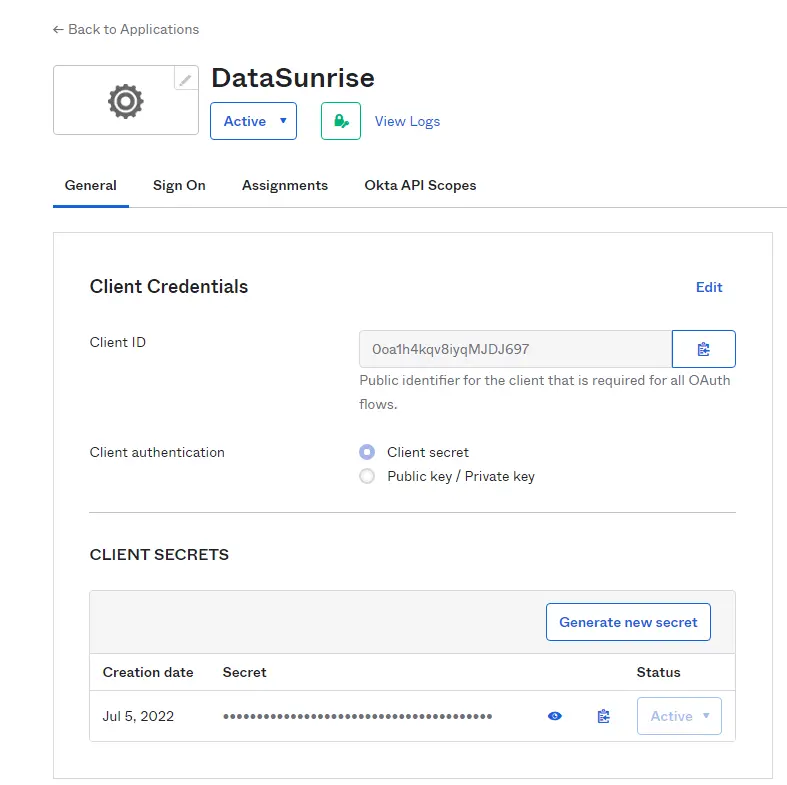Viewport: 787px width, 785px height.
Task: Click the green key provisioning icon
Action: [340, 121]
